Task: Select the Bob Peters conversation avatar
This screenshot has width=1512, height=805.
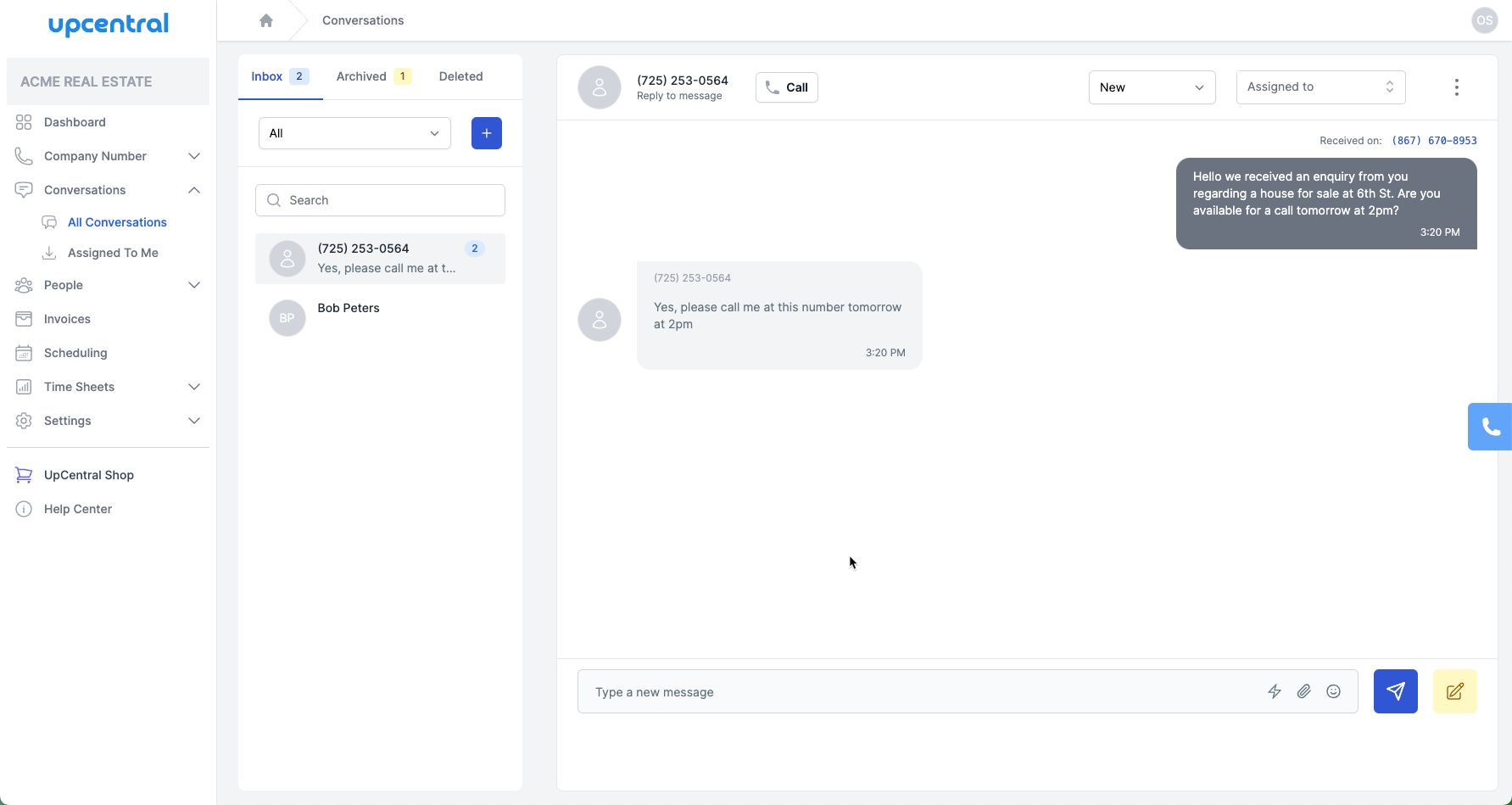Action: click(x=287, y=317)
